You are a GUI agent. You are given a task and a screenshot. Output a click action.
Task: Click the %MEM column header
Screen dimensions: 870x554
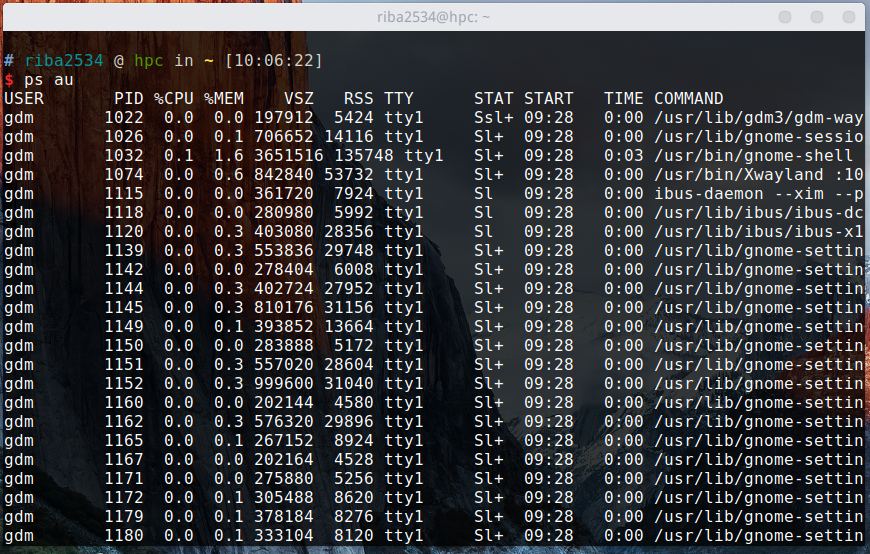click(224, 98)
